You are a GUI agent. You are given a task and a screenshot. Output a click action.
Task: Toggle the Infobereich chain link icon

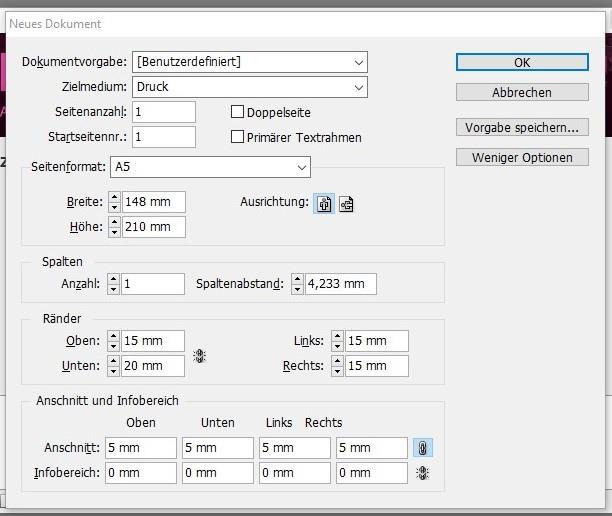(423, 473)
